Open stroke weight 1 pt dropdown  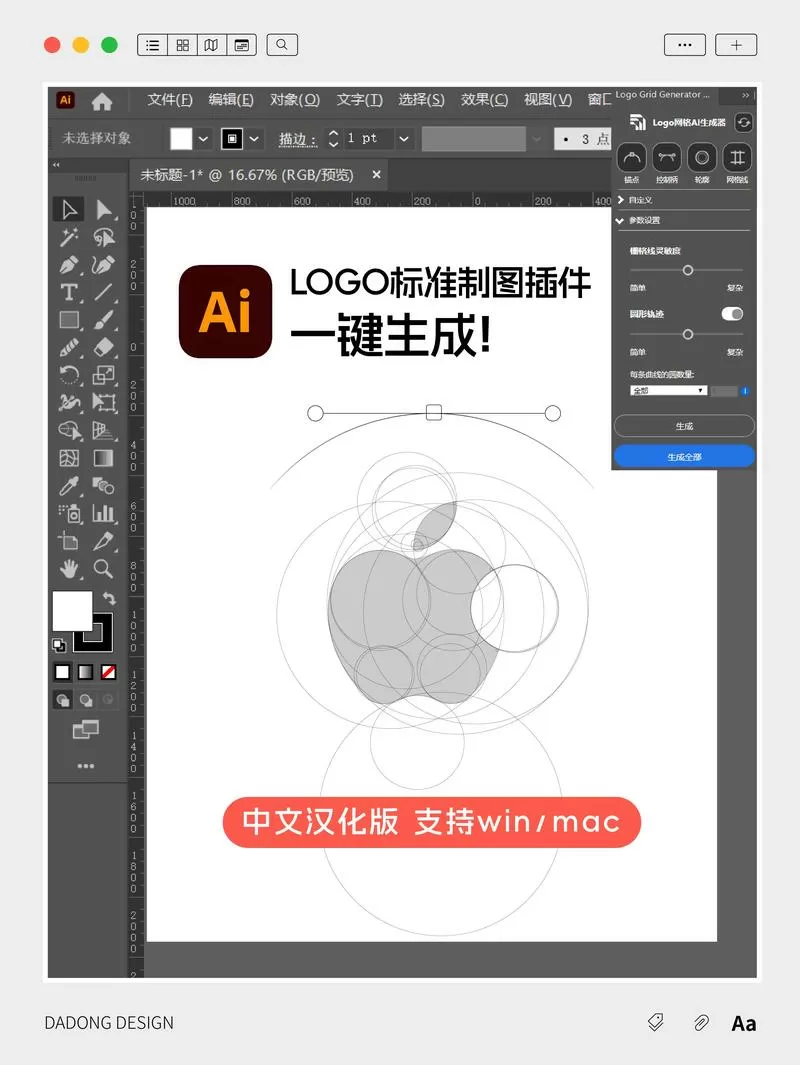(404, 139)
